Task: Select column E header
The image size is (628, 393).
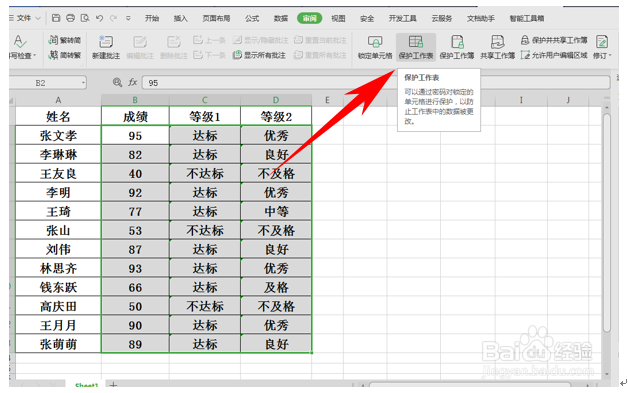Action: (327, 100)
